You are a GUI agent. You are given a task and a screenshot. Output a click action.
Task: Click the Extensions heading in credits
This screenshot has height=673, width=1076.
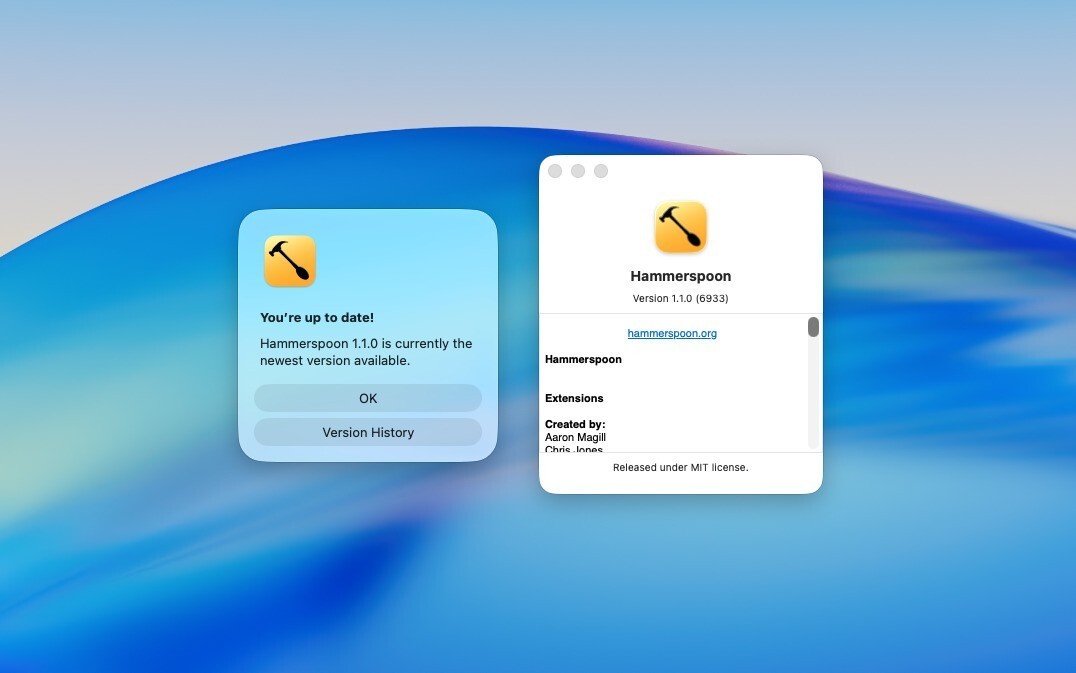click(574, 398)
